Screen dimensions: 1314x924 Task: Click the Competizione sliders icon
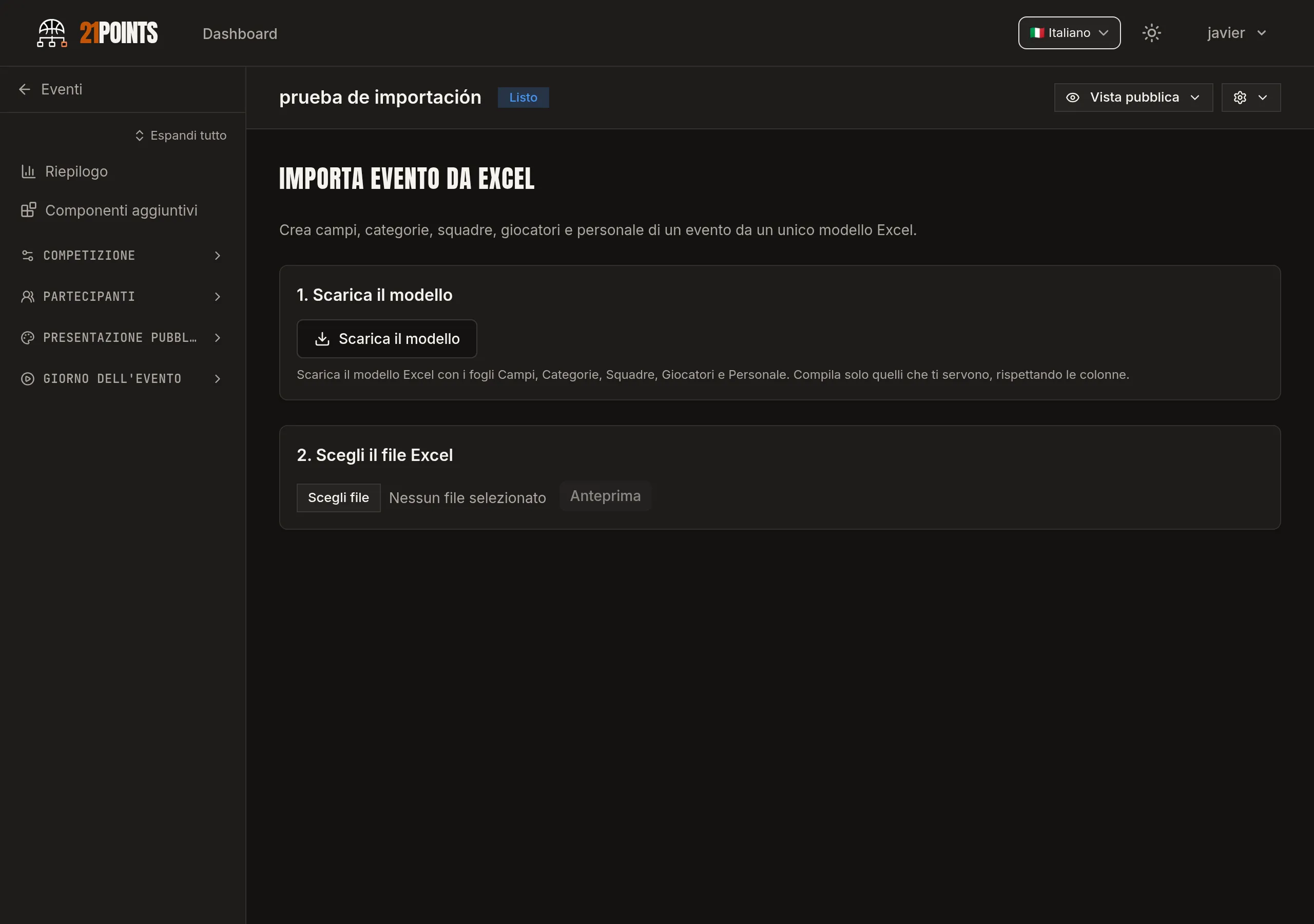28,255
